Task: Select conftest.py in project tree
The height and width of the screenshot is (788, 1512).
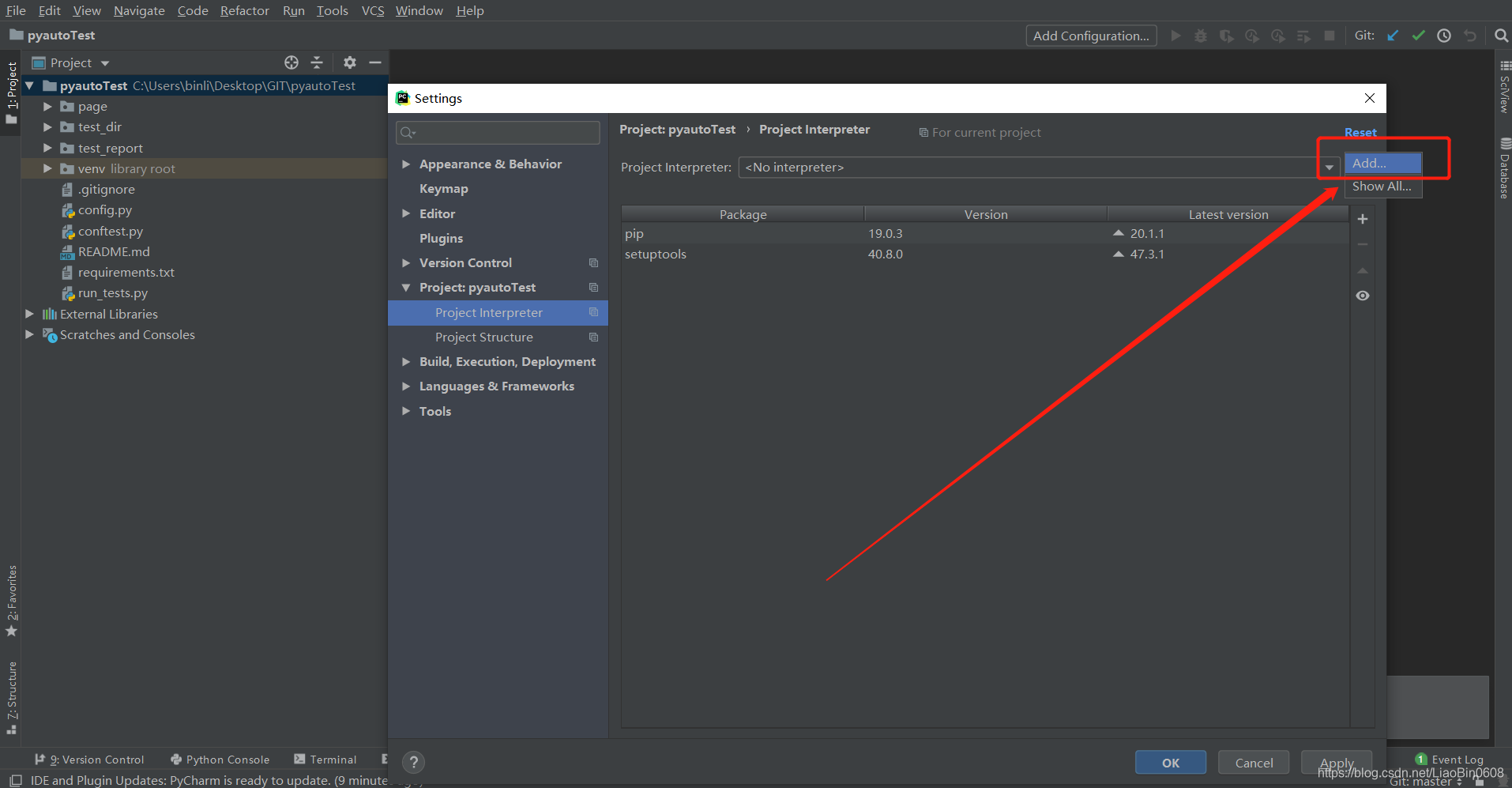Action: pyautogui.click(x=110, y=231)
